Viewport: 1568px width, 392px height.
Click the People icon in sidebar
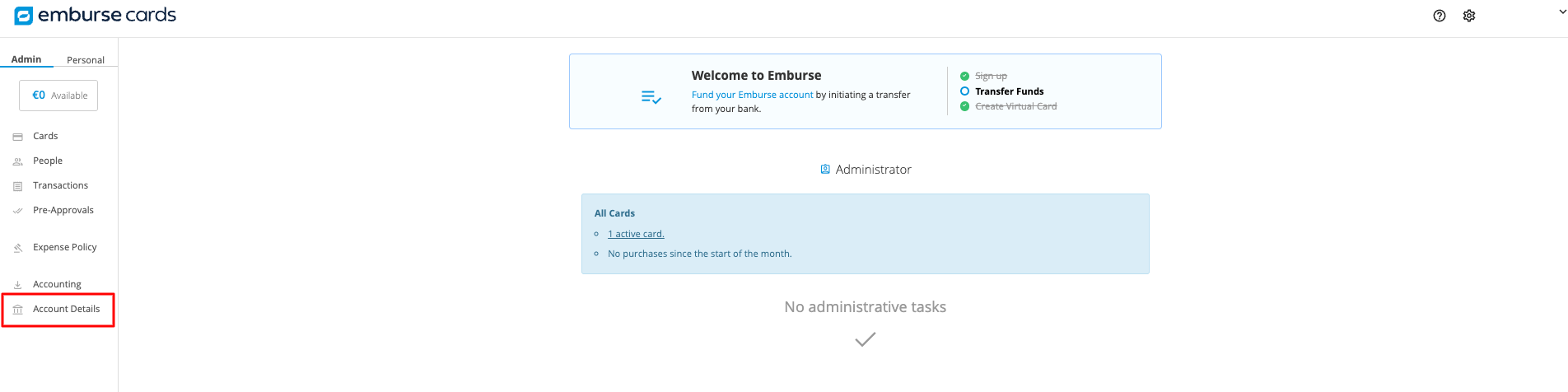[17, 161]
